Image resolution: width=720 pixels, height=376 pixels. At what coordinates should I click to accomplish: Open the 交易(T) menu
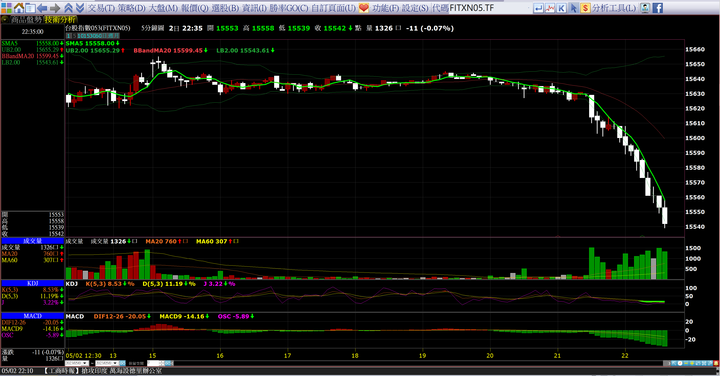tap(101, 8)
